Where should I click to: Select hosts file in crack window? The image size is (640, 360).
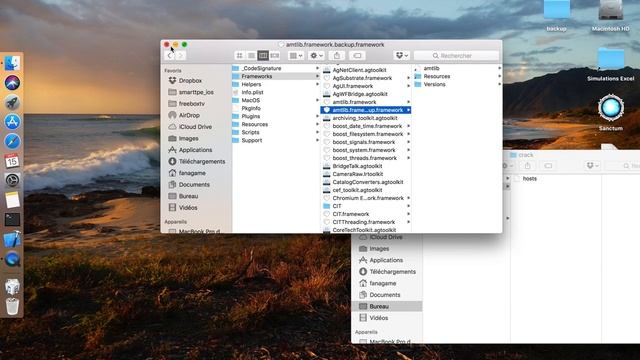pyautogui.click(x=530, y=179)
